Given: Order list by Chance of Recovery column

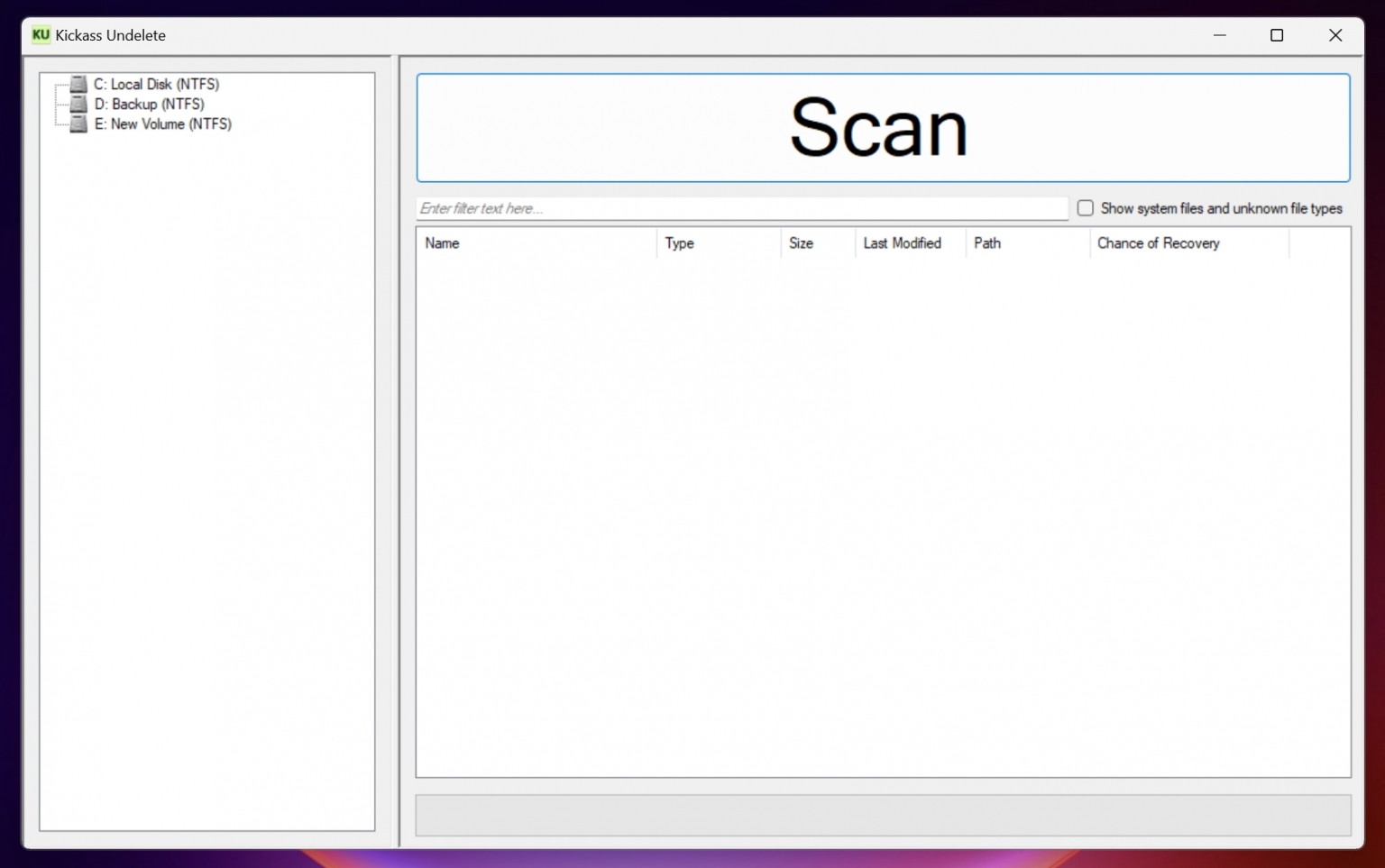Looking at the screenshot, I should pos(1188,243).
